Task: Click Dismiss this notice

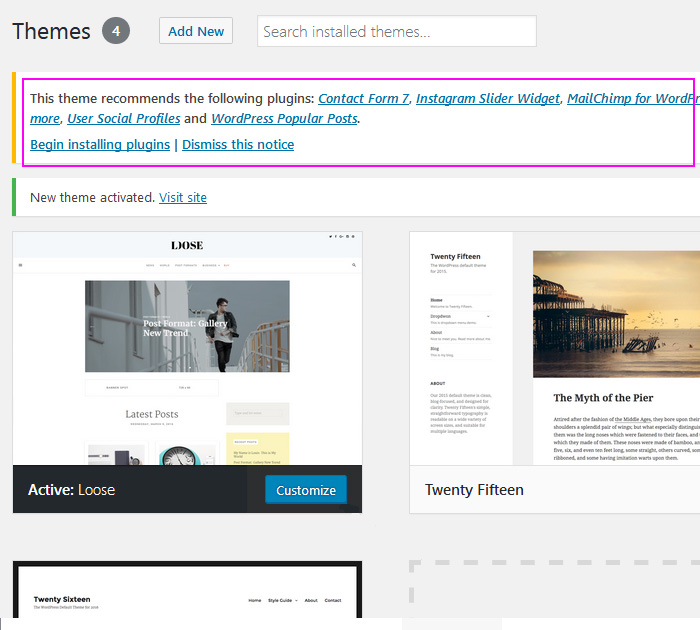Action: (x=238, y=144)
